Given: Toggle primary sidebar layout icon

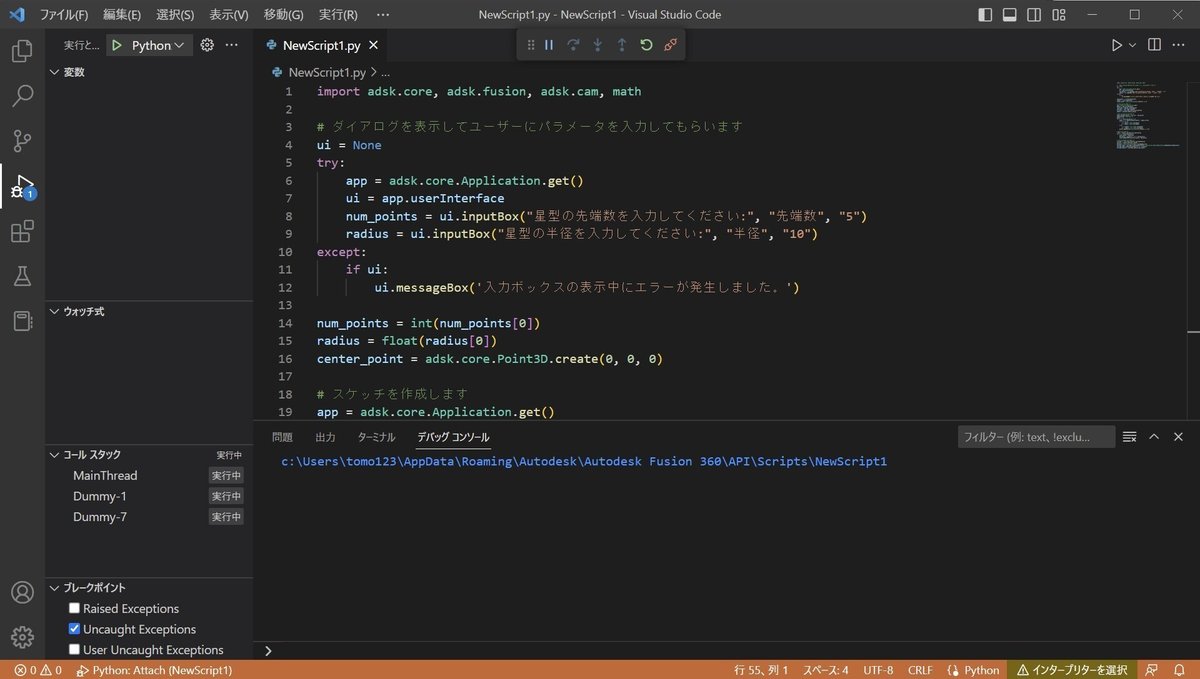Looking at the screenshot, I should [x=985, y=15].
